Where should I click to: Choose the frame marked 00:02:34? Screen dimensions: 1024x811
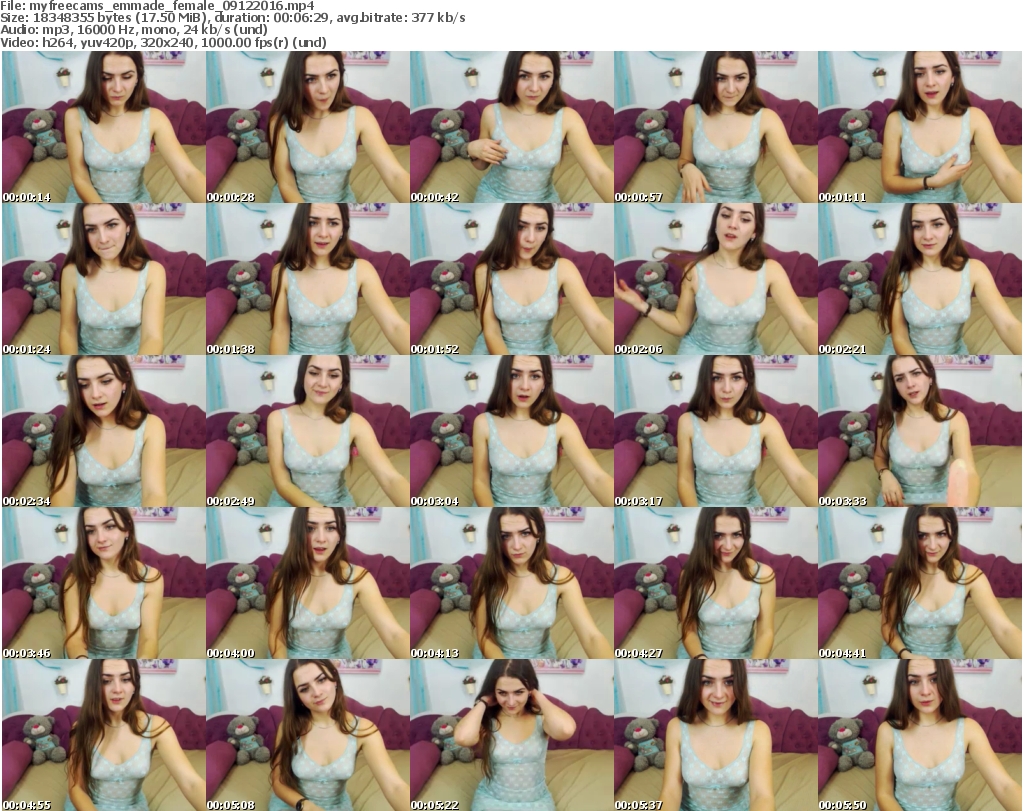pyautogui.click(x=102, y=431)
